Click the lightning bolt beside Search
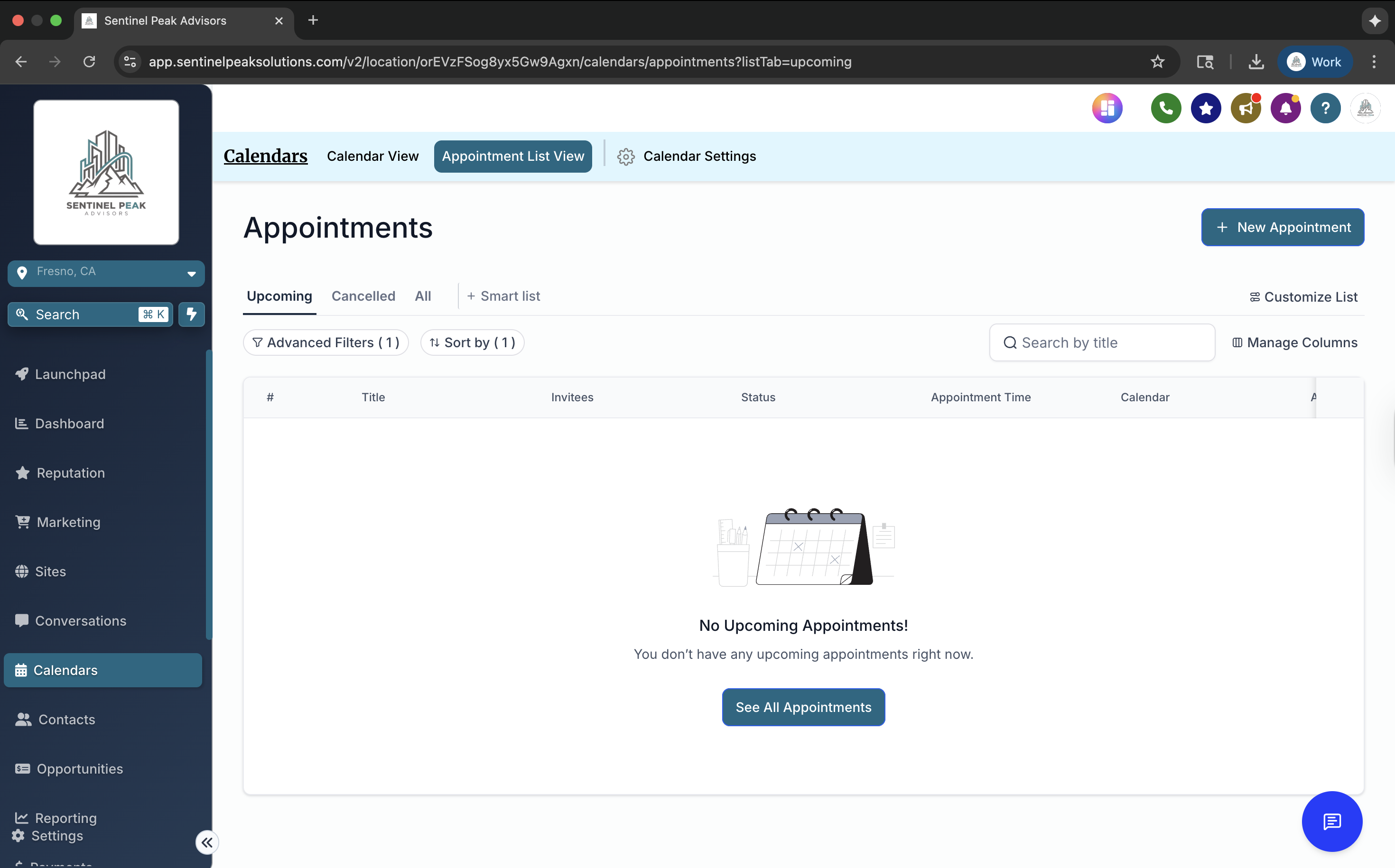Screen dimensions: 1395x868 coord(191,314)
